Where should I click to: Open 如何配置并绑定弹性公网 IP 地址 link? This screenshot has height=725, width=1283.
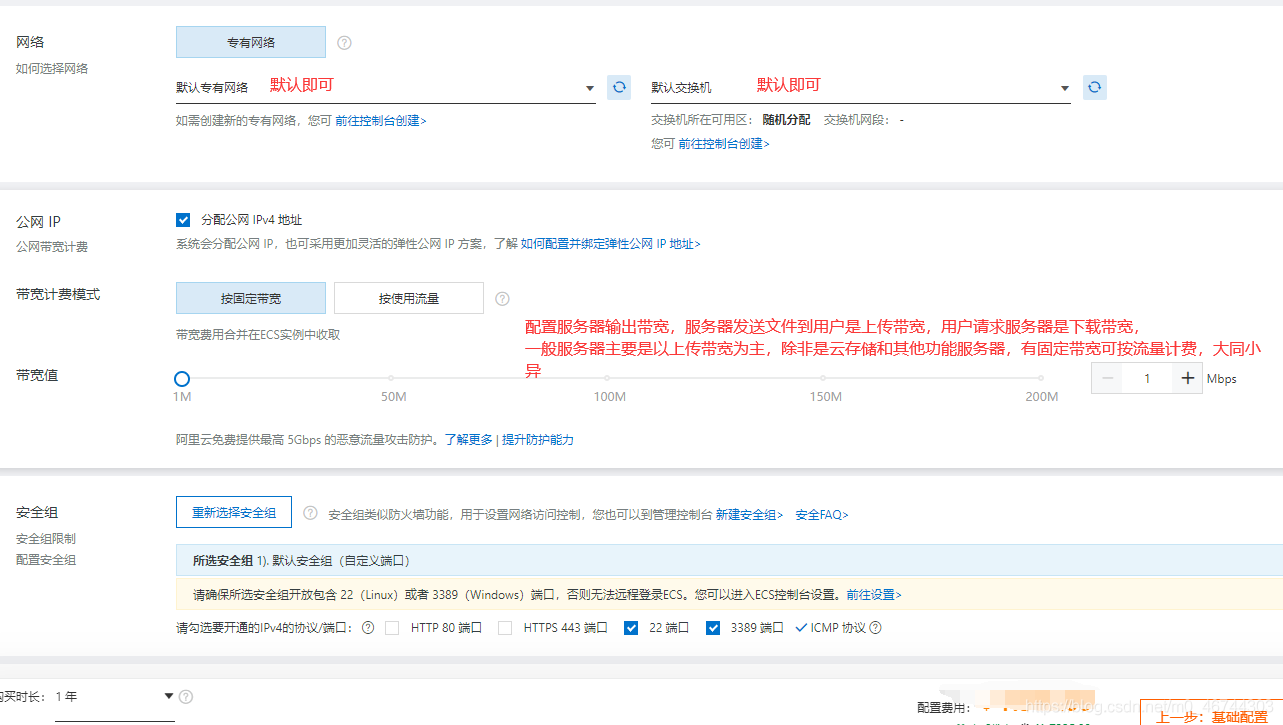tap(610, 243)
